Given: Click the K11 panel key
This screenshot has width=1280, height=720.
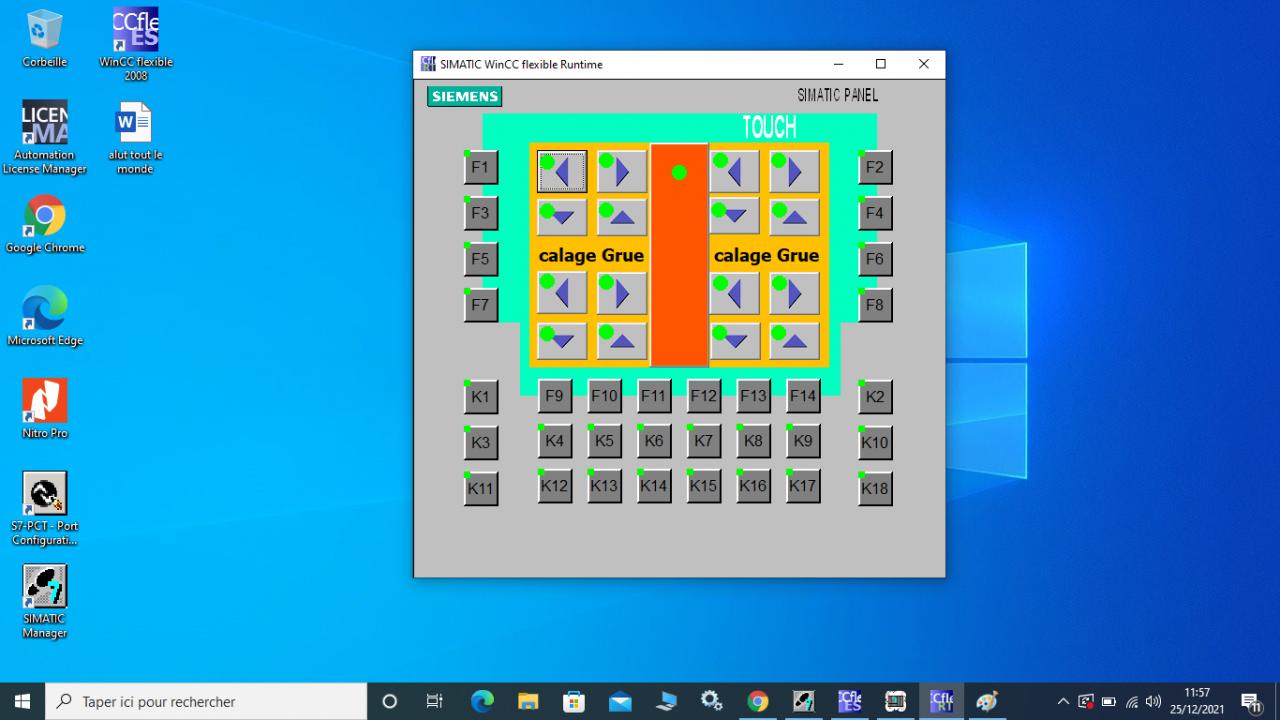Looking at the screenshot, I should 481,489.
